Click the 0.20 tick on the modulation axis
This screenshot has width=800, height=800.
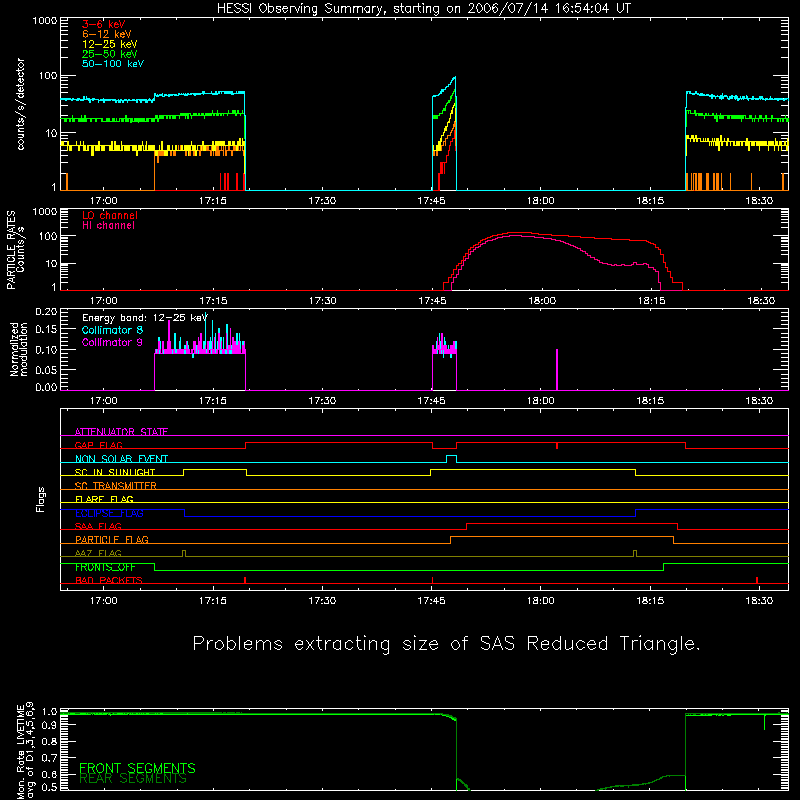coord(46,312)
